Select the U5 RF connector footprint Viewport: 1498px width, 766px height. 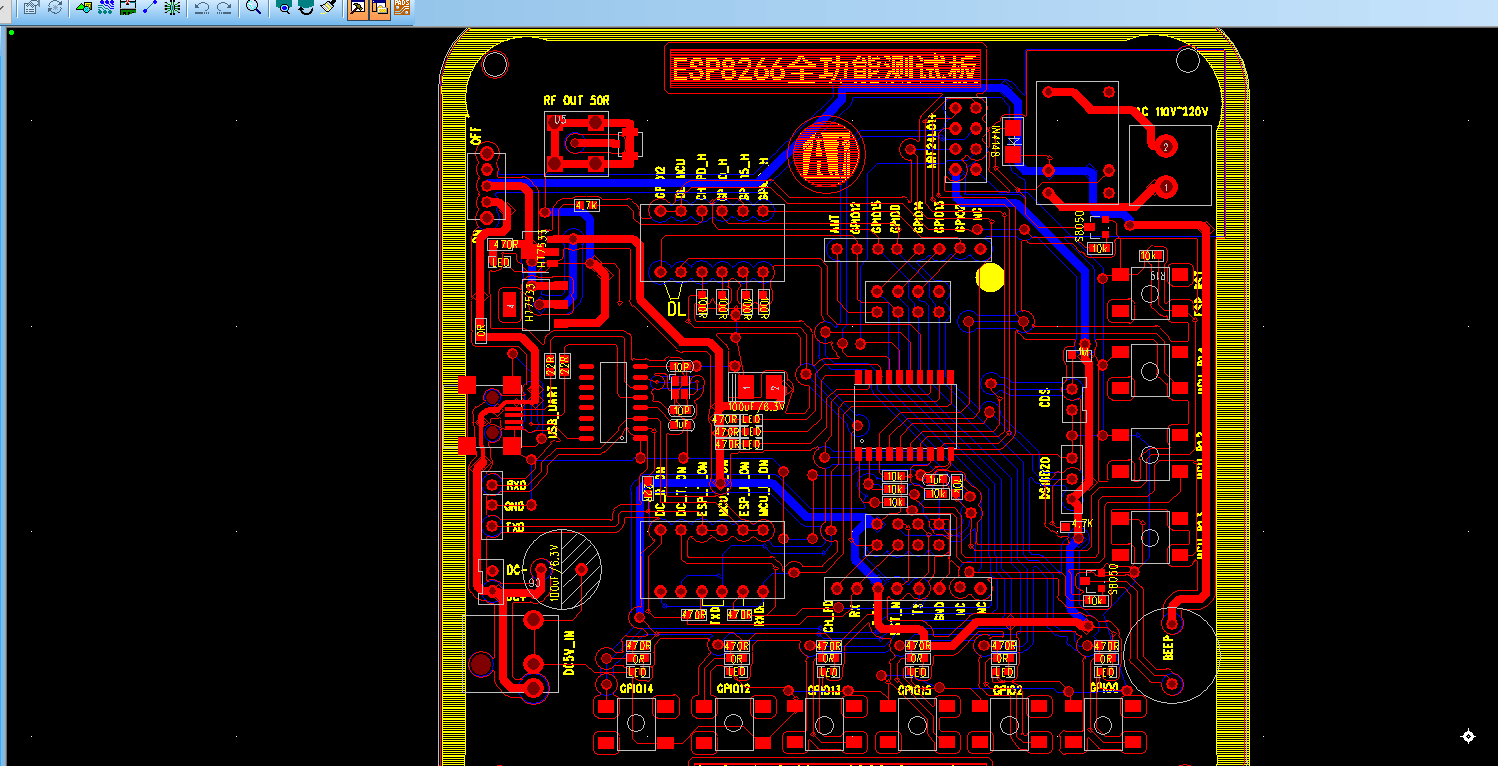(x=577, y=145)
